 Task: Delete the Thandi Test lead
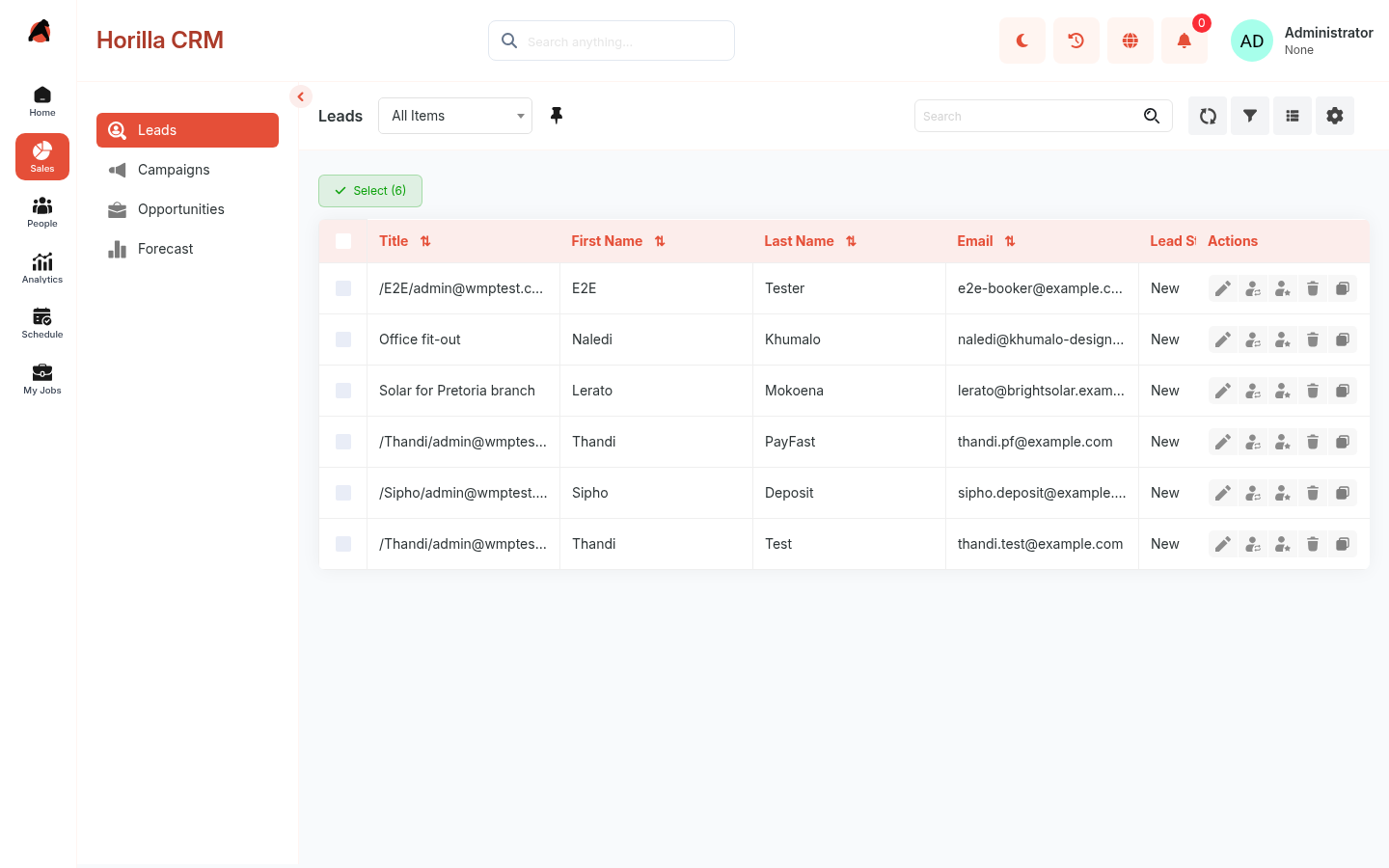pyautogui.click(x=1313, y=544)
